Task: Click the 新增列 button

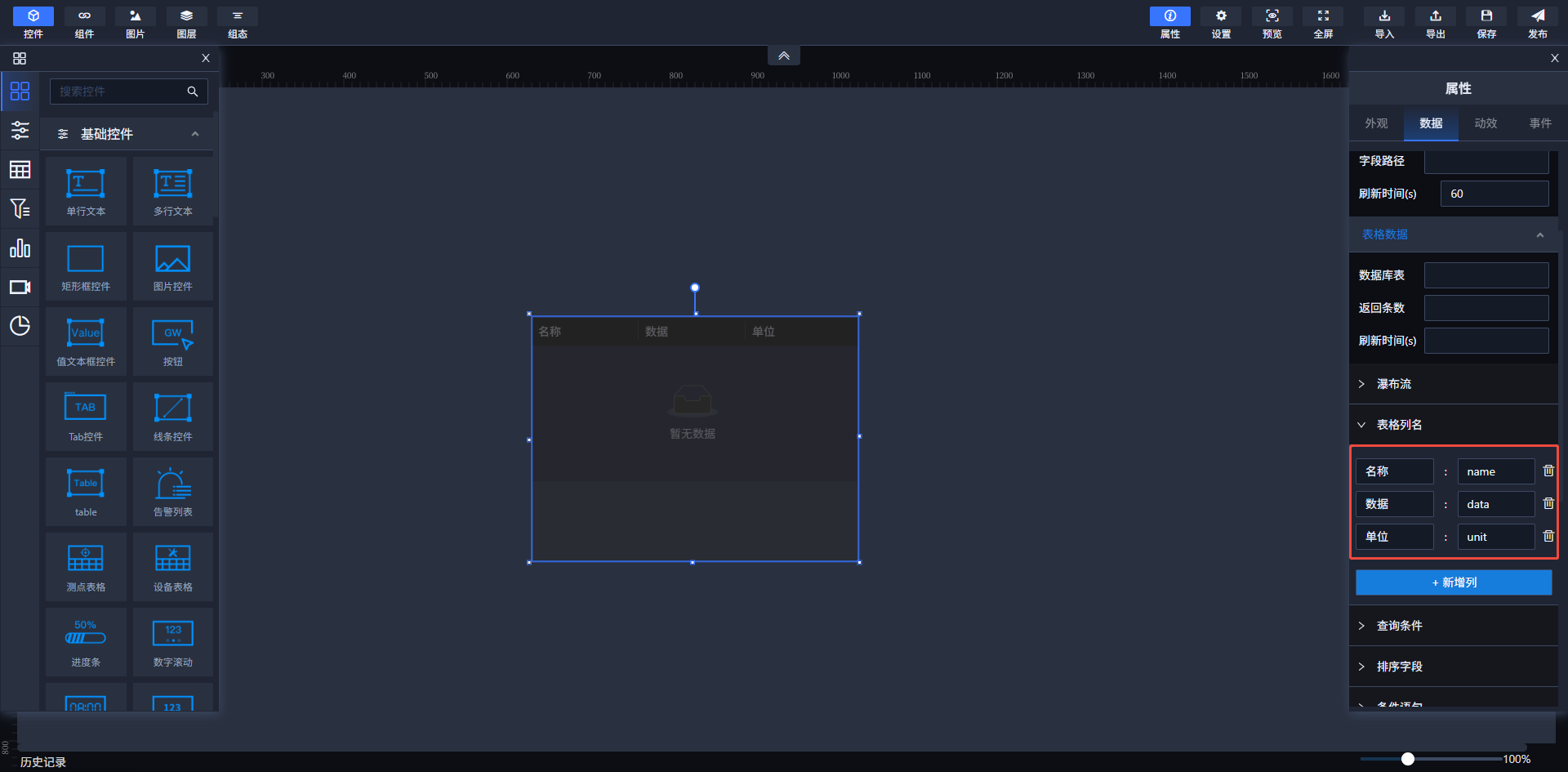Action: pyautogui.click(x=1454, y=582)
